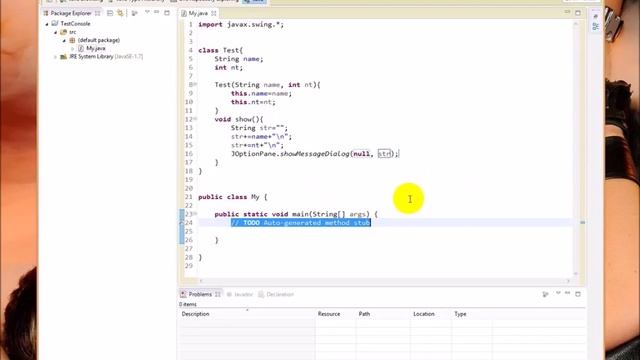The height and width of the screenshot is (360, 640).
Task: Click the editor vertical scrollbar down arrow
Action: click(576, 273)
